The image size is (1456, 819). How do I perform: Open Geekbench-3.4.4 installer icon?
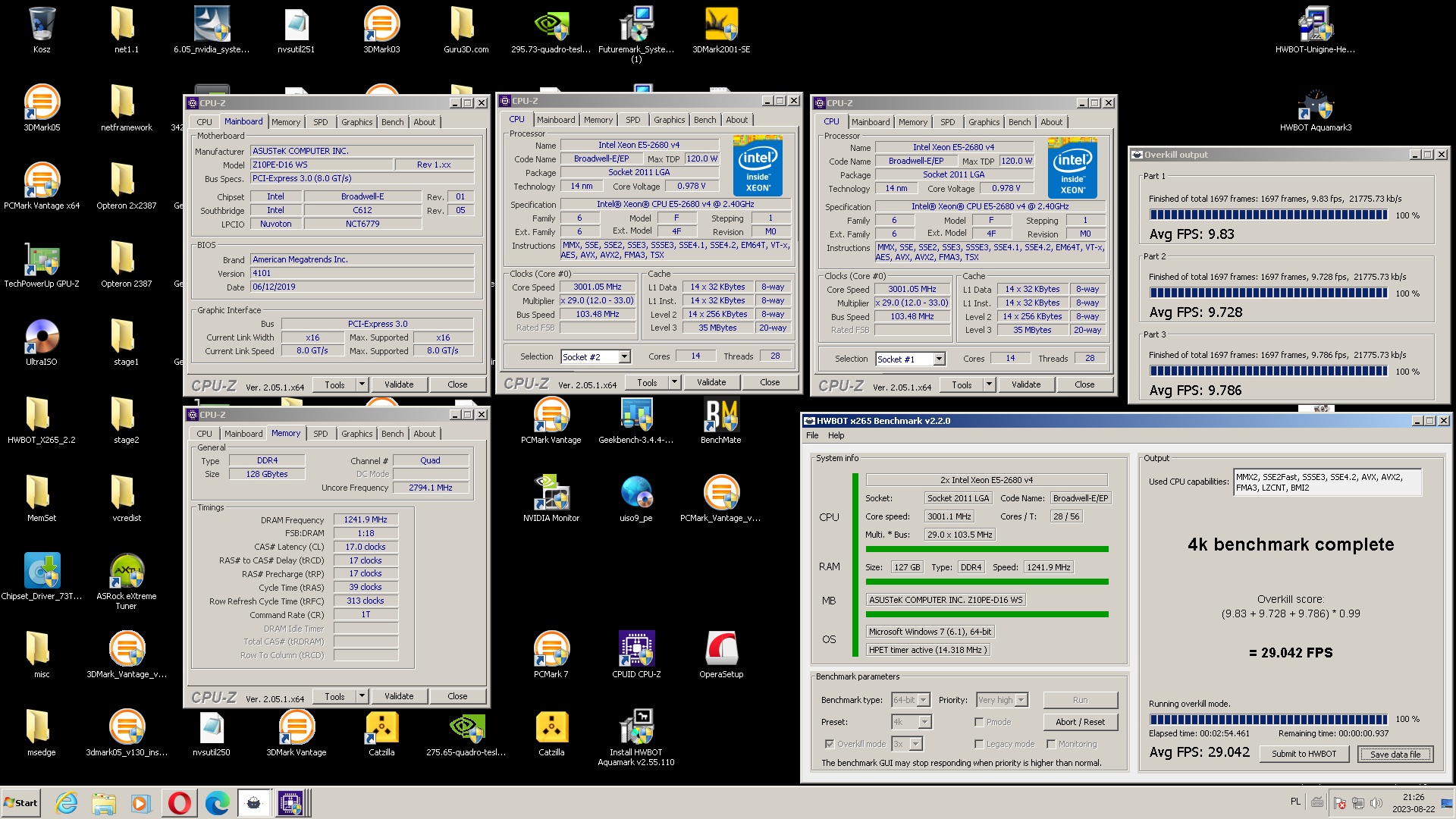[636, 419]
